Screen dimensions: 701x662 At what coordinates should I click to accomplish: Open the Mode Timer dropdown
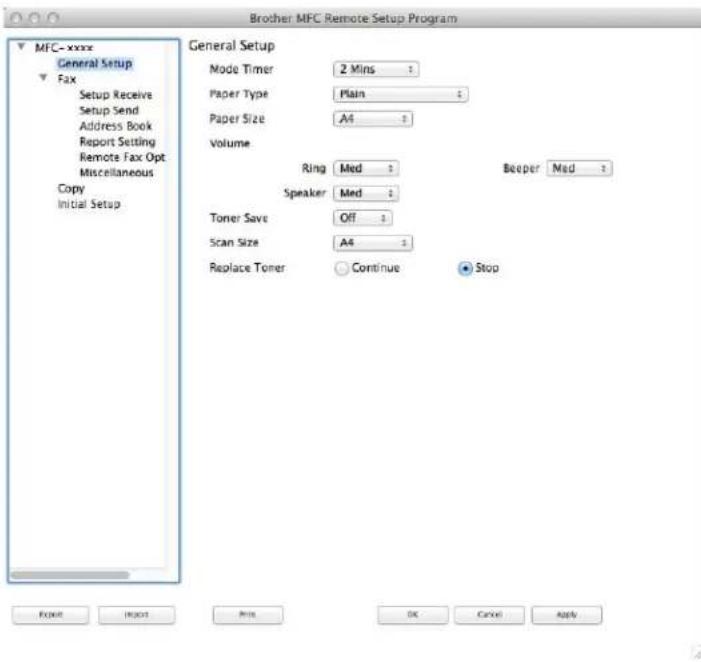tap(376, 69)
